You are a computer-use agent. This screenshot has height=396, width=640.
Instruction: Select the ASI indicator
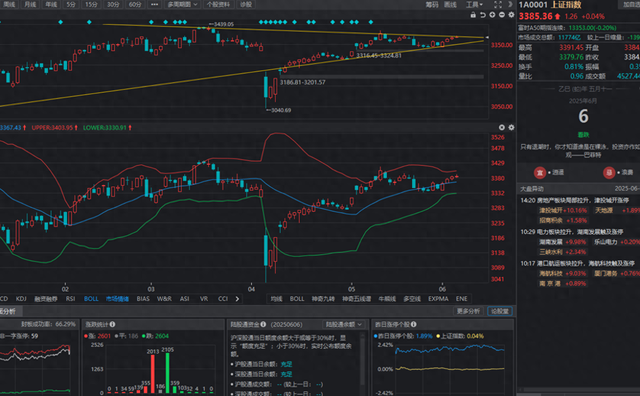[x=184, y=299]
